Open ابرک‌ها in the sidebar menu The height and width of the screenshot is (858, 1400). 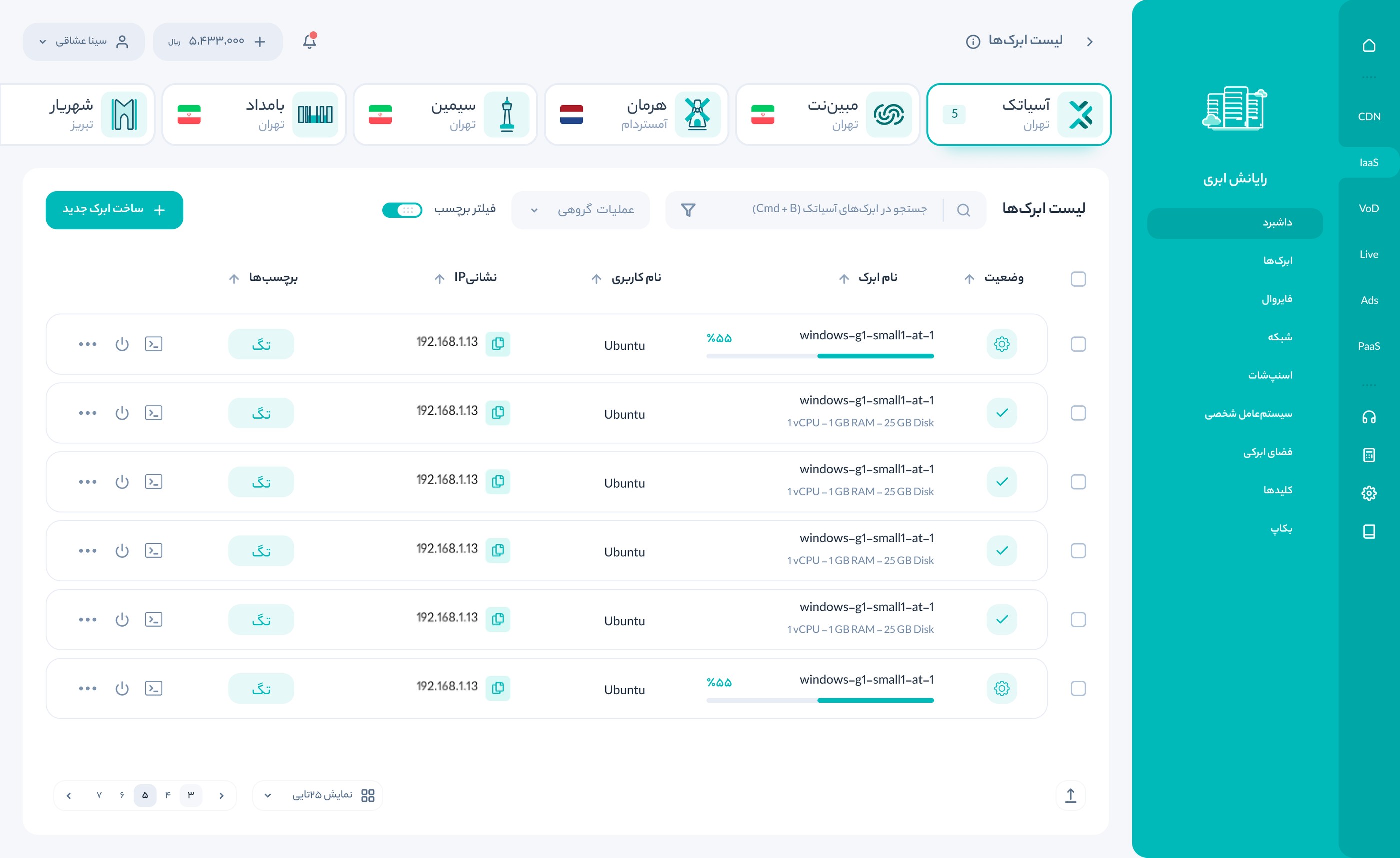(x=1278, y=261)
